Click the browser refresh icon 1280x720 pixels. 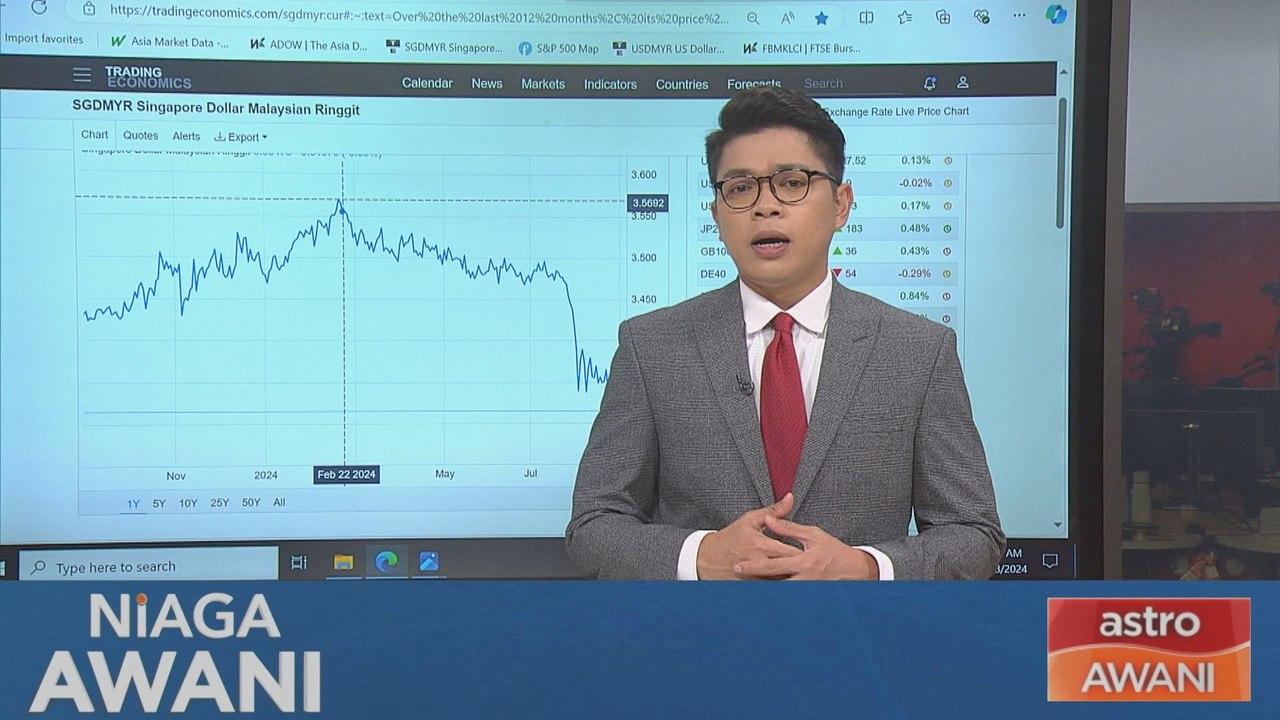(x=39, y=7)
